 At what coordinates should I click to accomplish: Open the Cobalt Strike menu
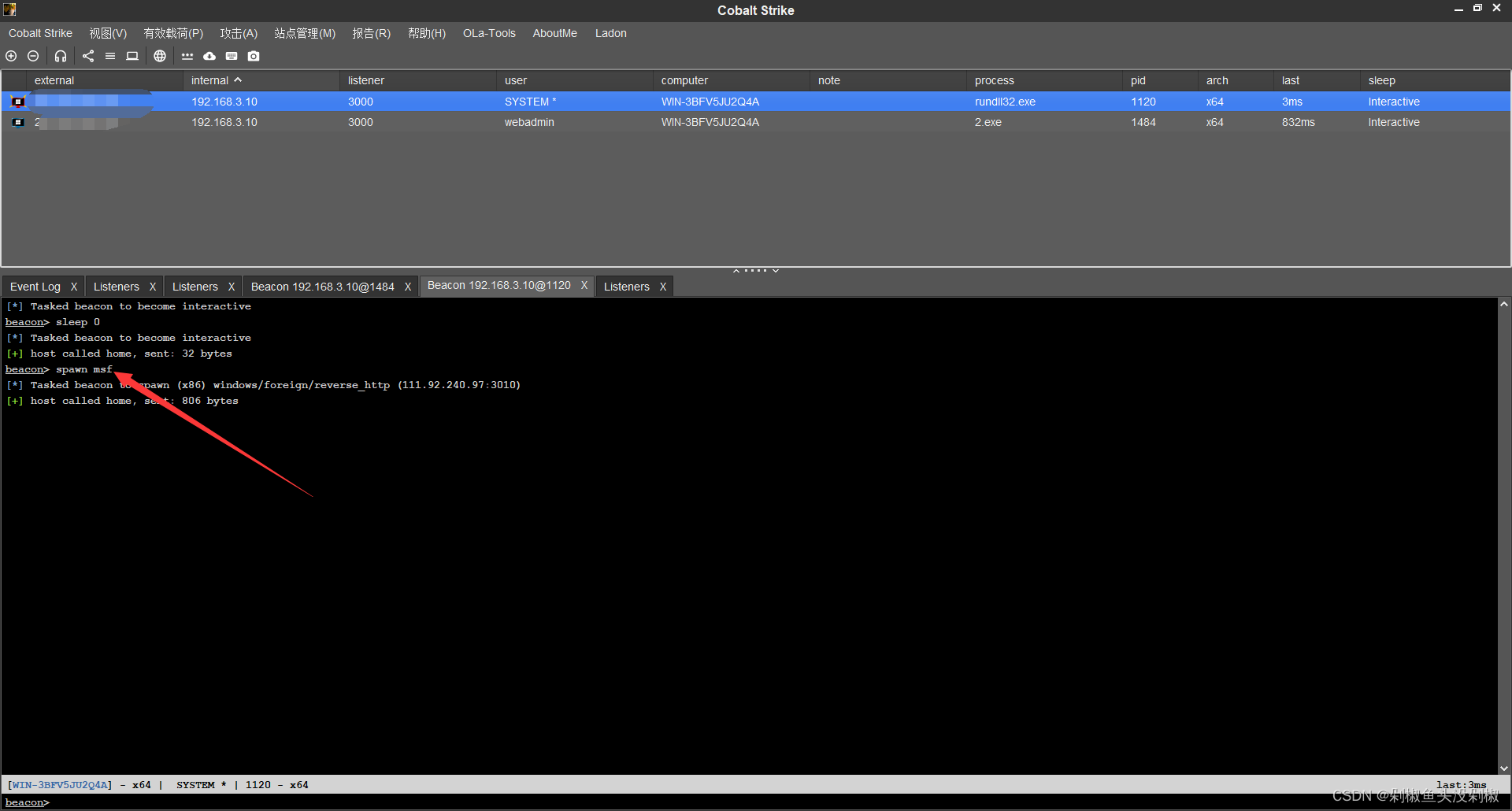[x=40, y=33]
